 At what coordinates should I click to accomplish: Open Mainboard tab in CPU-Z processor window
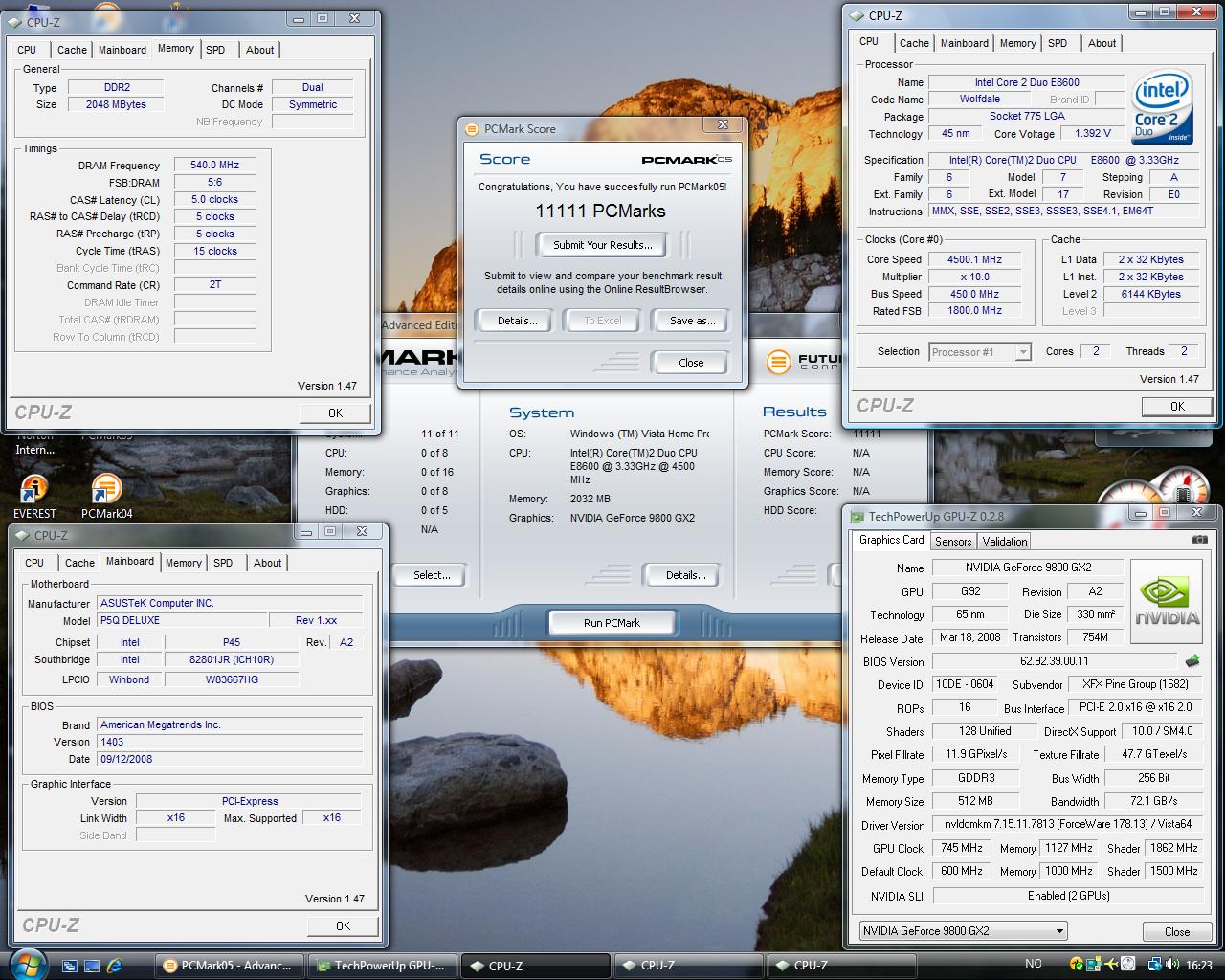click(x=965, y=43)
